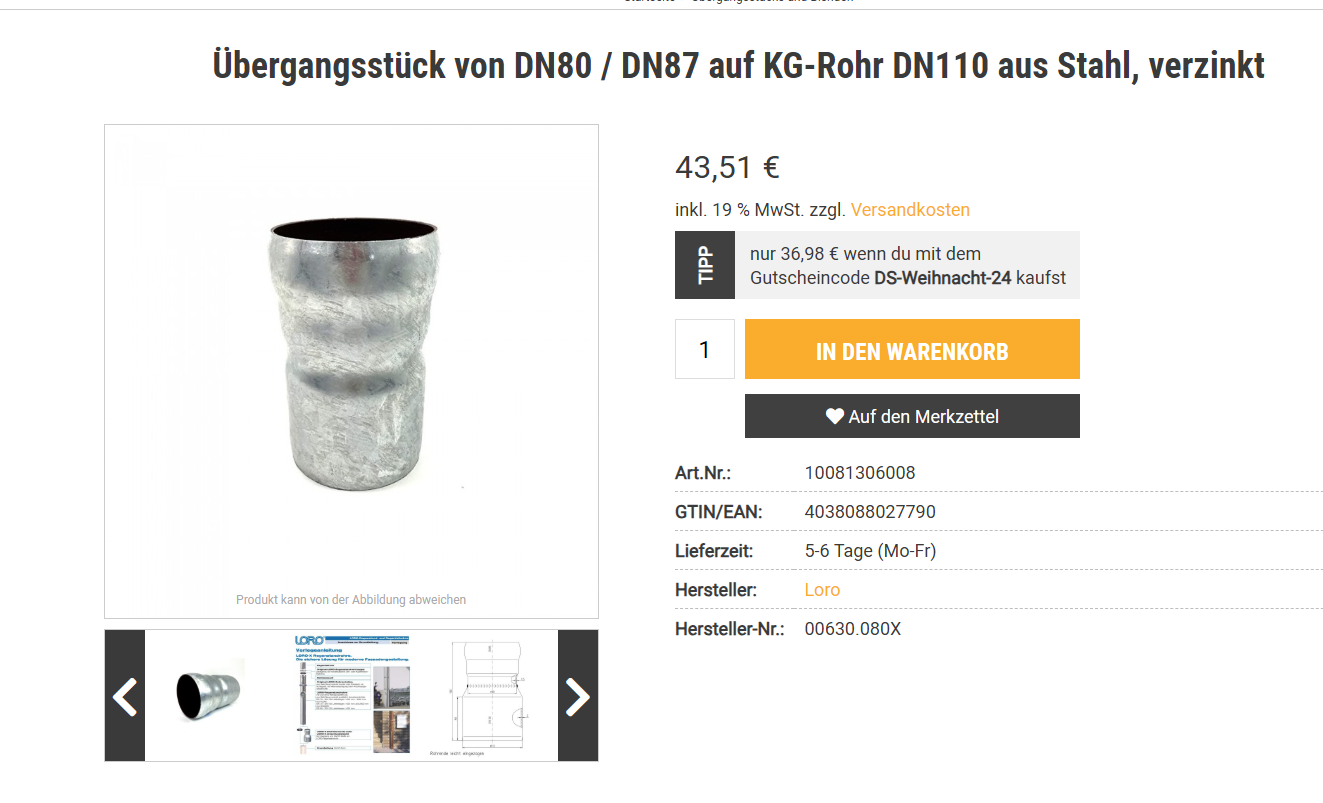Show previous thumbnails with left arrow

tap(125, 696)
